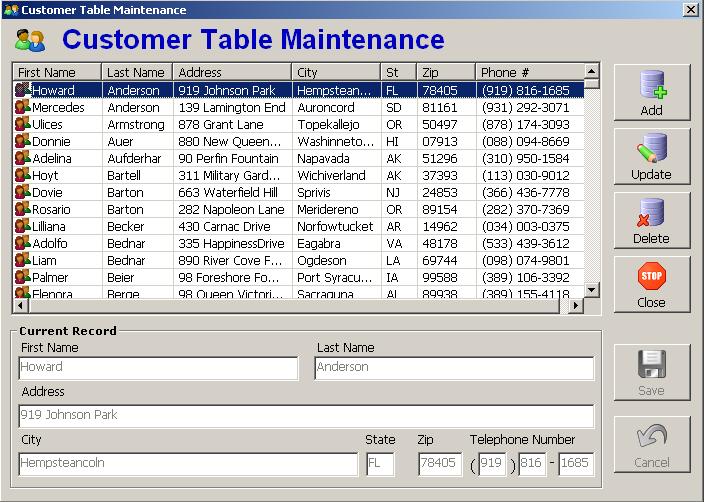Image resolution: width=705 pixels, height=502 pixels.
Task: Click the row icon next to Adelina
Action: [x=22, y=158]
